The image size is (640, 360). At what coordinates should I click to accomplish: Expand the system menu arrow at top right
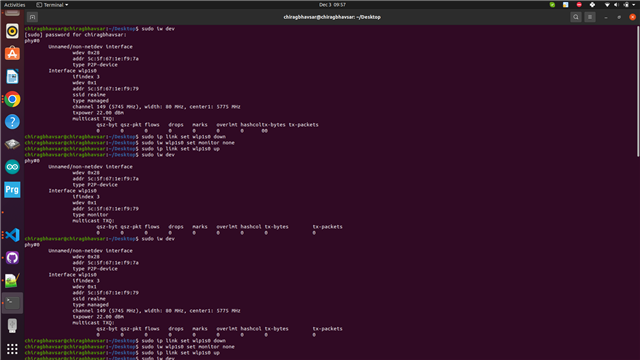pos(633,5)
